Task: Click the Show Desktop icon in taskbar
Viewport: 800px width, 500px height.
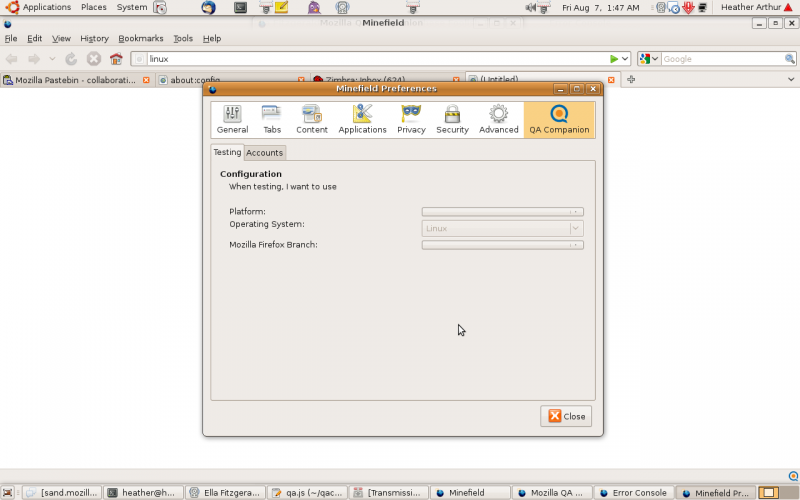Action: point(8,493)
